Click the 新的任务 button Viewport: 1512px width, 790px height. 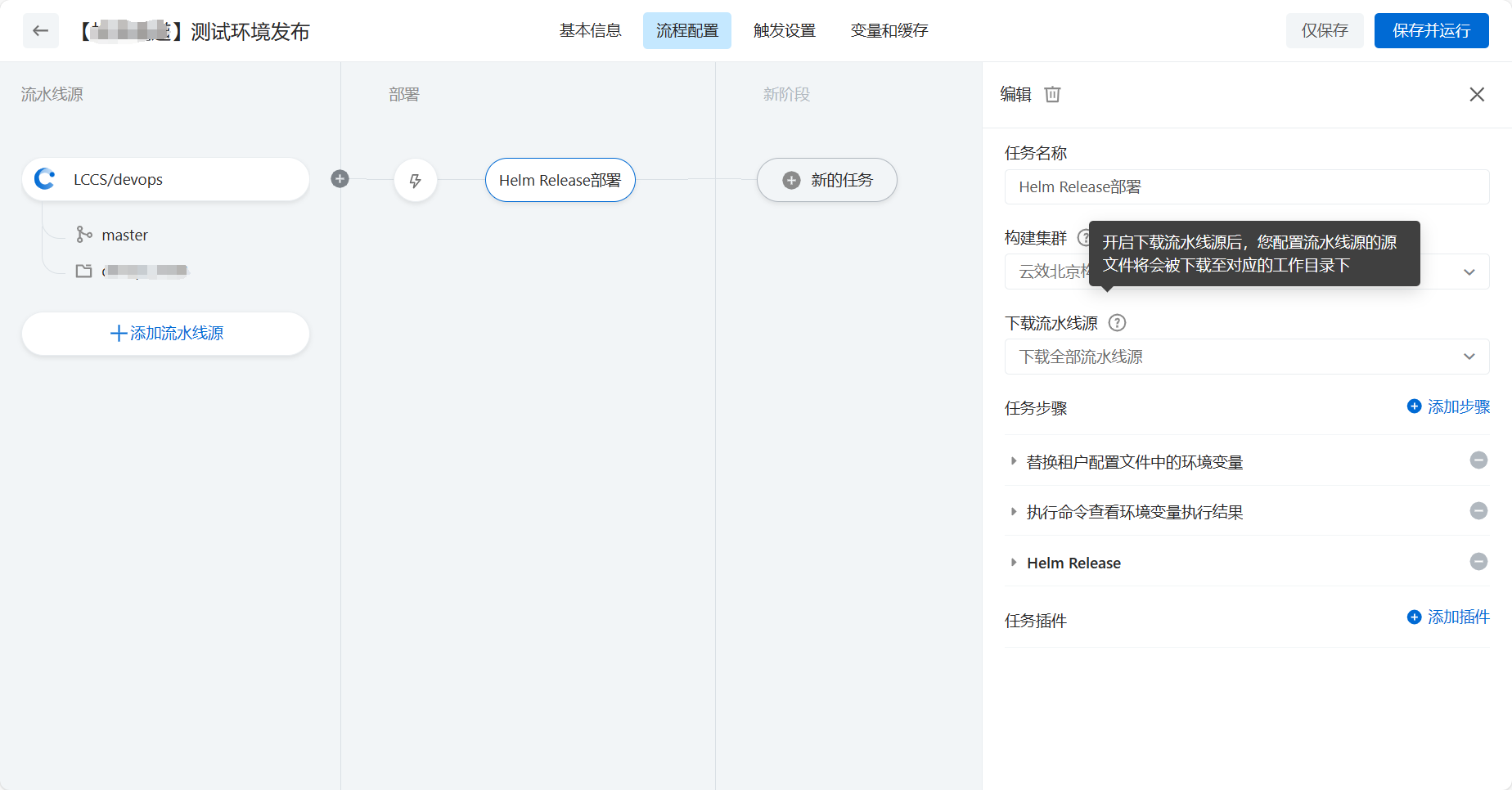[827, 180]
